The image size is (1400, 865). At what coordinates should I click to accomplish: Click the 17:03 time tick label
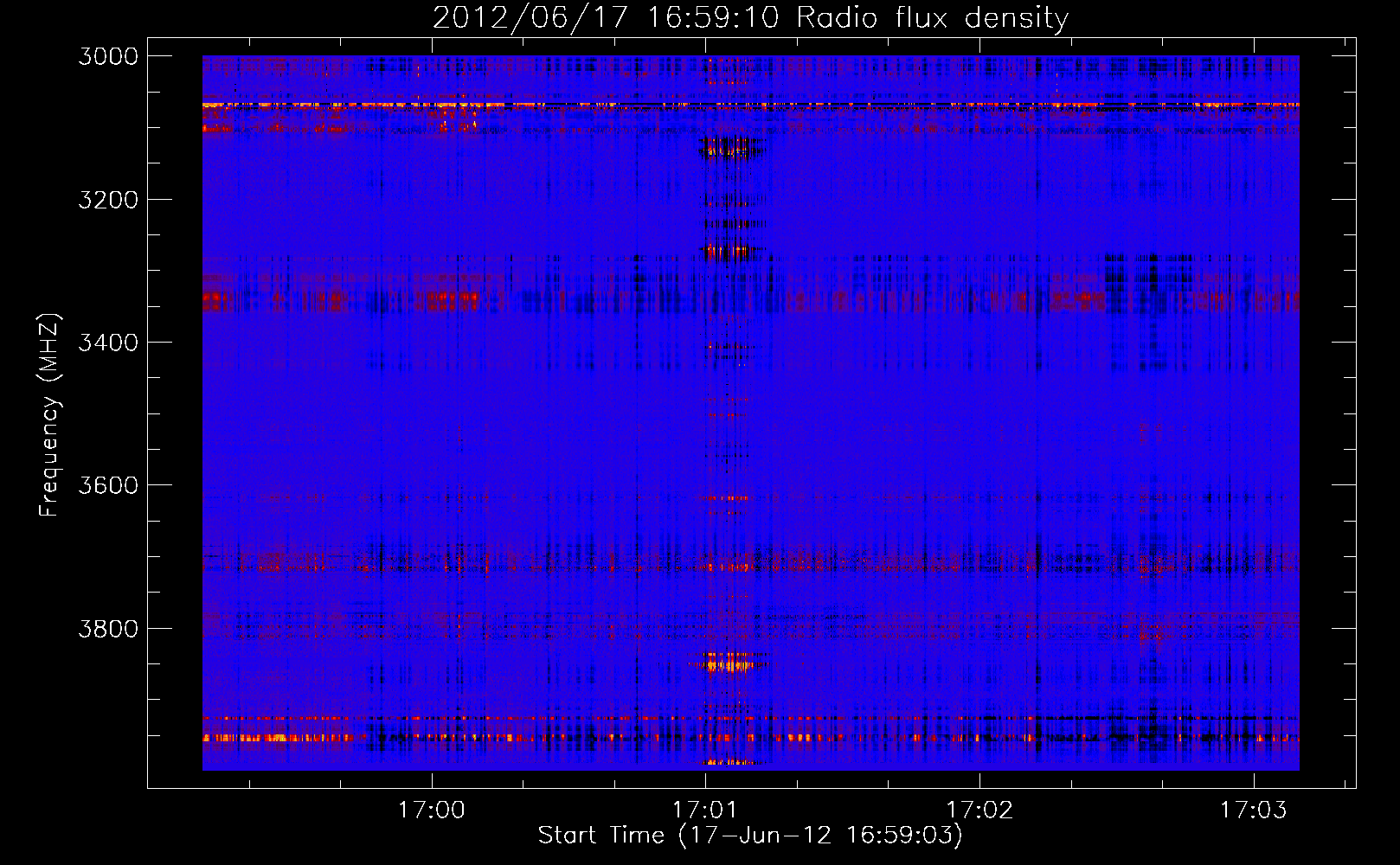coord(1254,811)
